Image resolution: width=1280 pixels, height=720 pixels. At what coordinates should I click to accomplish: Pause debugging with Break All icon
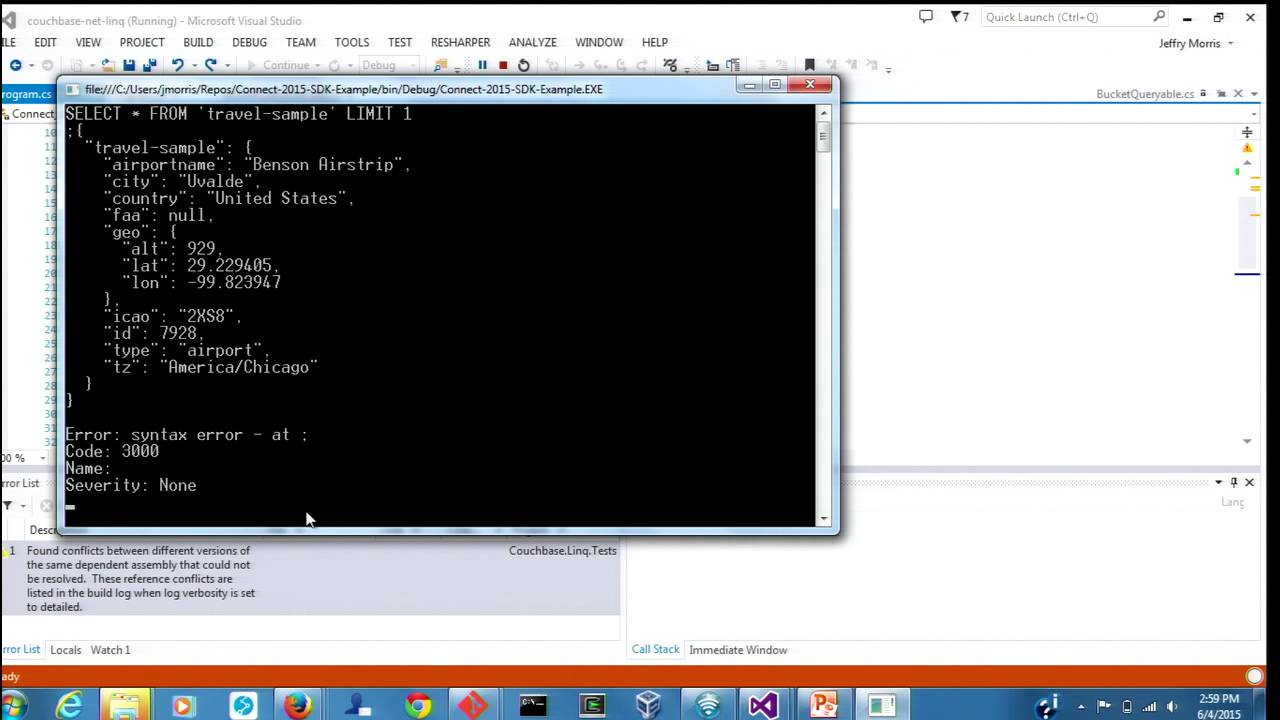point(482,65)
